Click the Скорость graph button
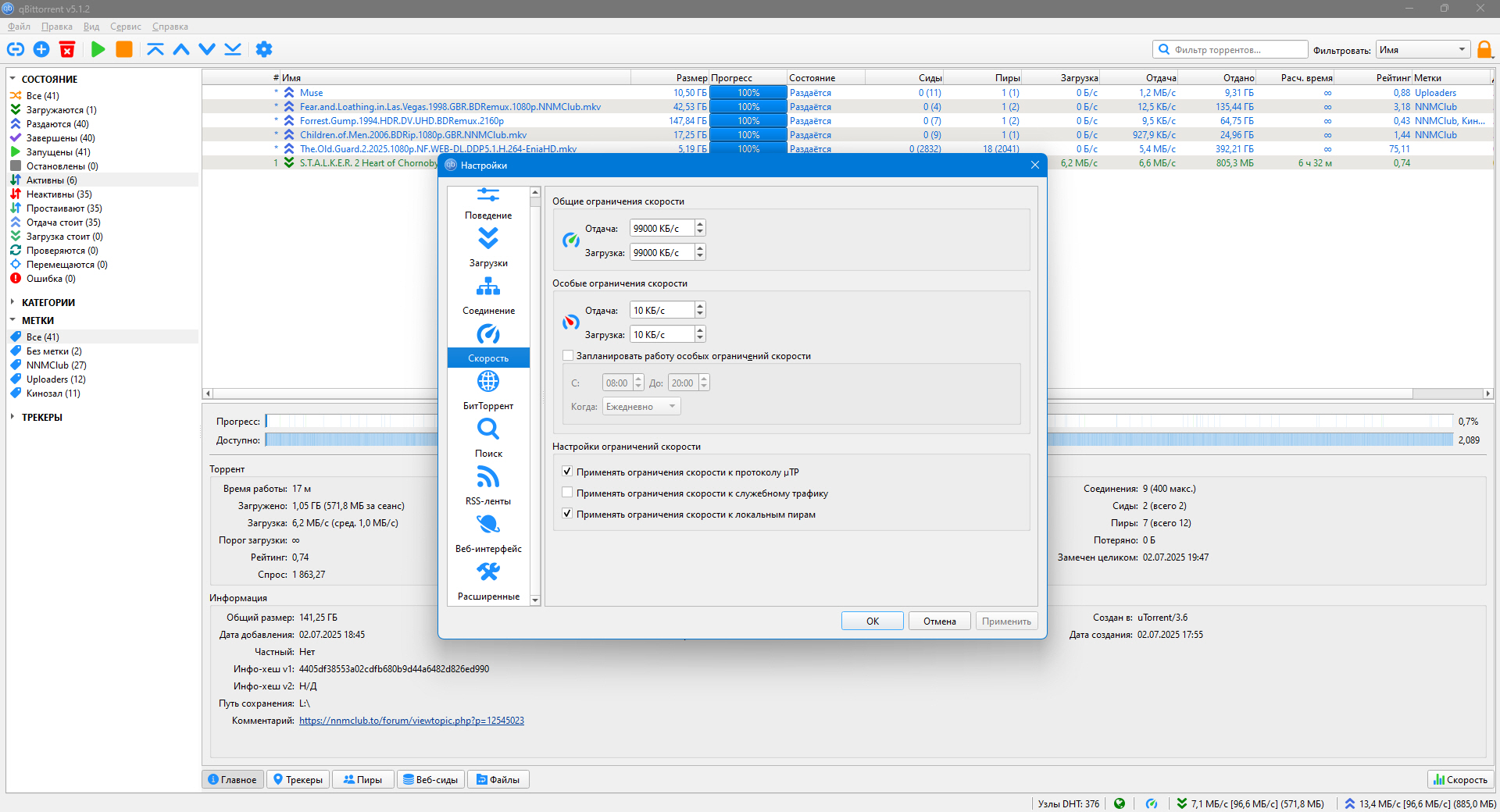Image resolution: width=1500 pixels, height=812 pixels. [1460, 779]
